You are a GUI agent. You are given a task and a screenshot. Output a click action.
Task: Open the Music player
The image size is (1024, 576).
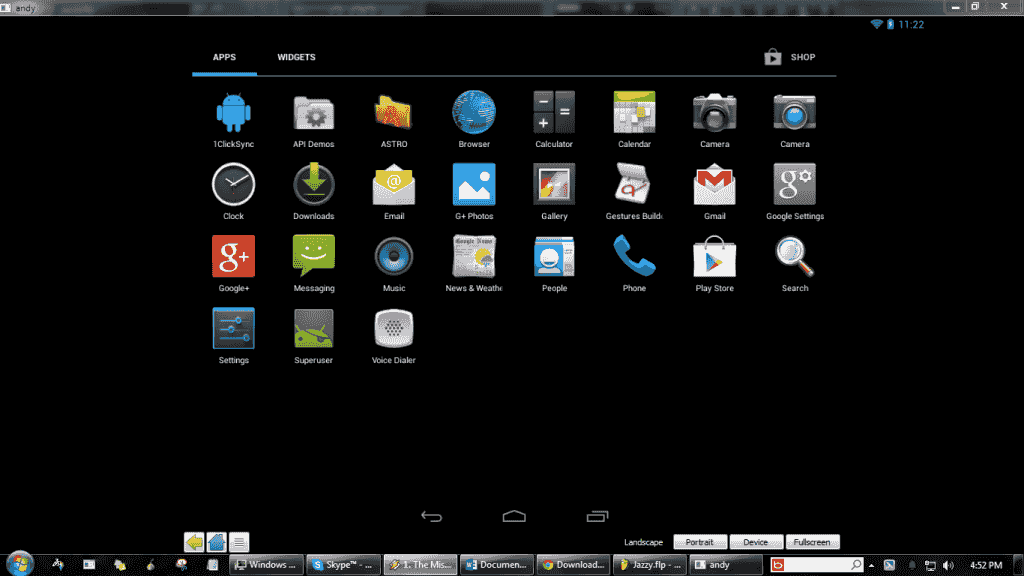click(393, 258)
